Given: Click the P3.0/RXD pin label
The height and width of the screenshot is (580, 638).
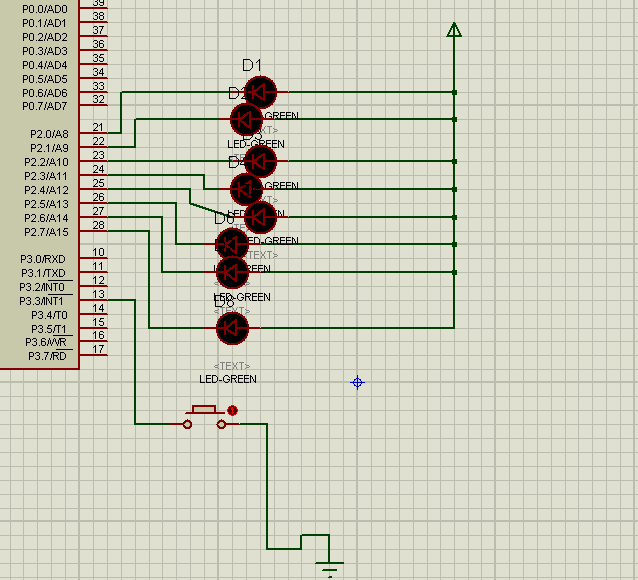Looking at the screenshot, I should click(x=43, y=259).
